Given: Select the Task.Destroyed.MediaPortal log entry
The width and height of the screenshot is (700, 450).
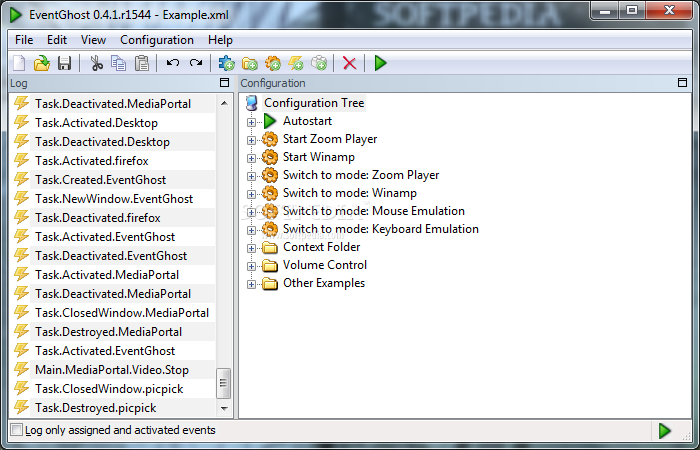Looking at the screenshot, I should point(108,332).
